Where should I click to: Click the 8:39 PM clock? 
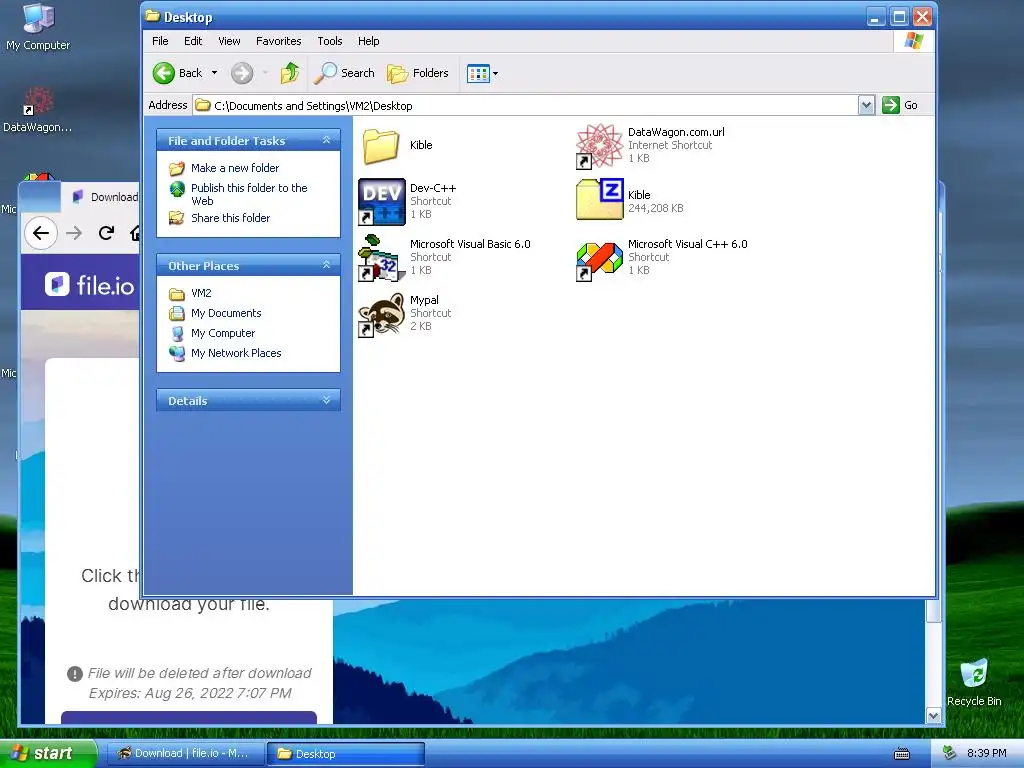click(986, 753)
